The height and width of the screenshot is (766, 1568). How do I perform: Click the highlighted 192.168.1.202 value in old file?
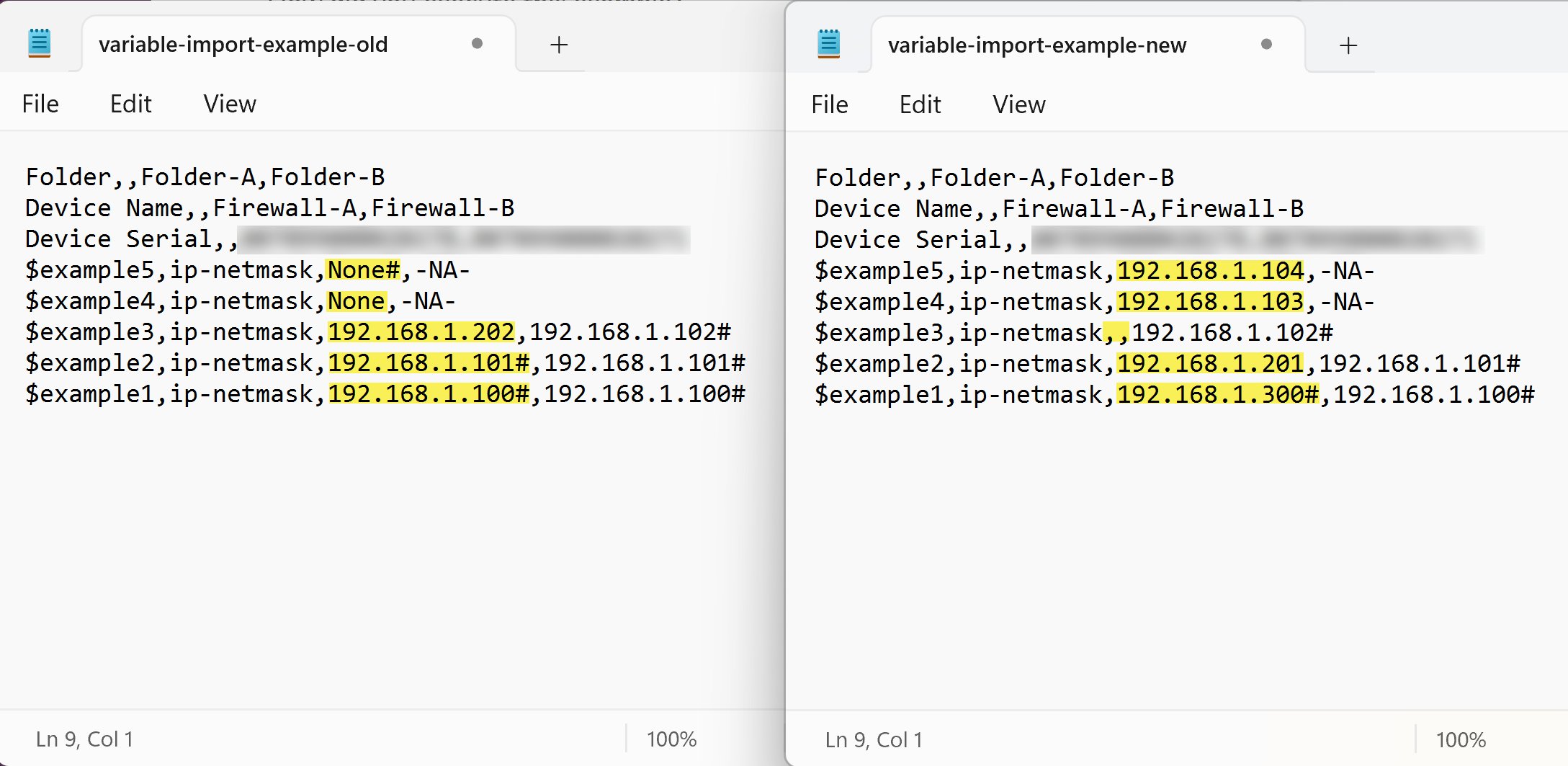coord(421,332)
